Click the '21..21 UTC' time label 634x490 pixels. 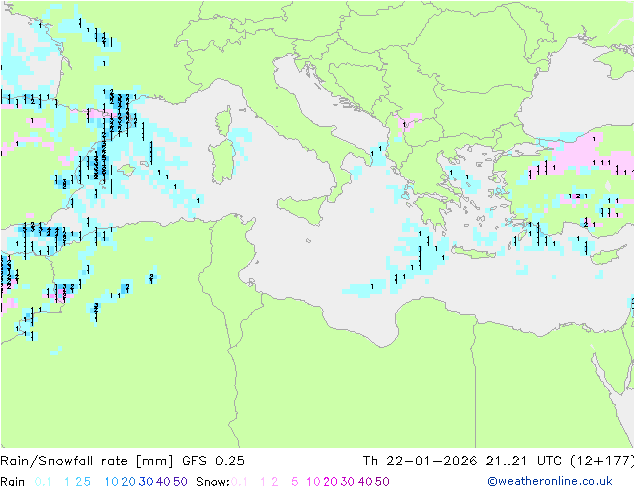(523, 461)
